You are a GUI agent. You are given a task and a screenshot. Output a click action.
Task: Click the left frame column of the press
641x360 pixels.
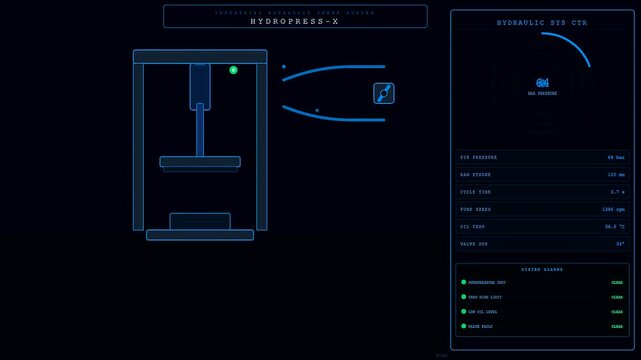[x=139, y=147]
